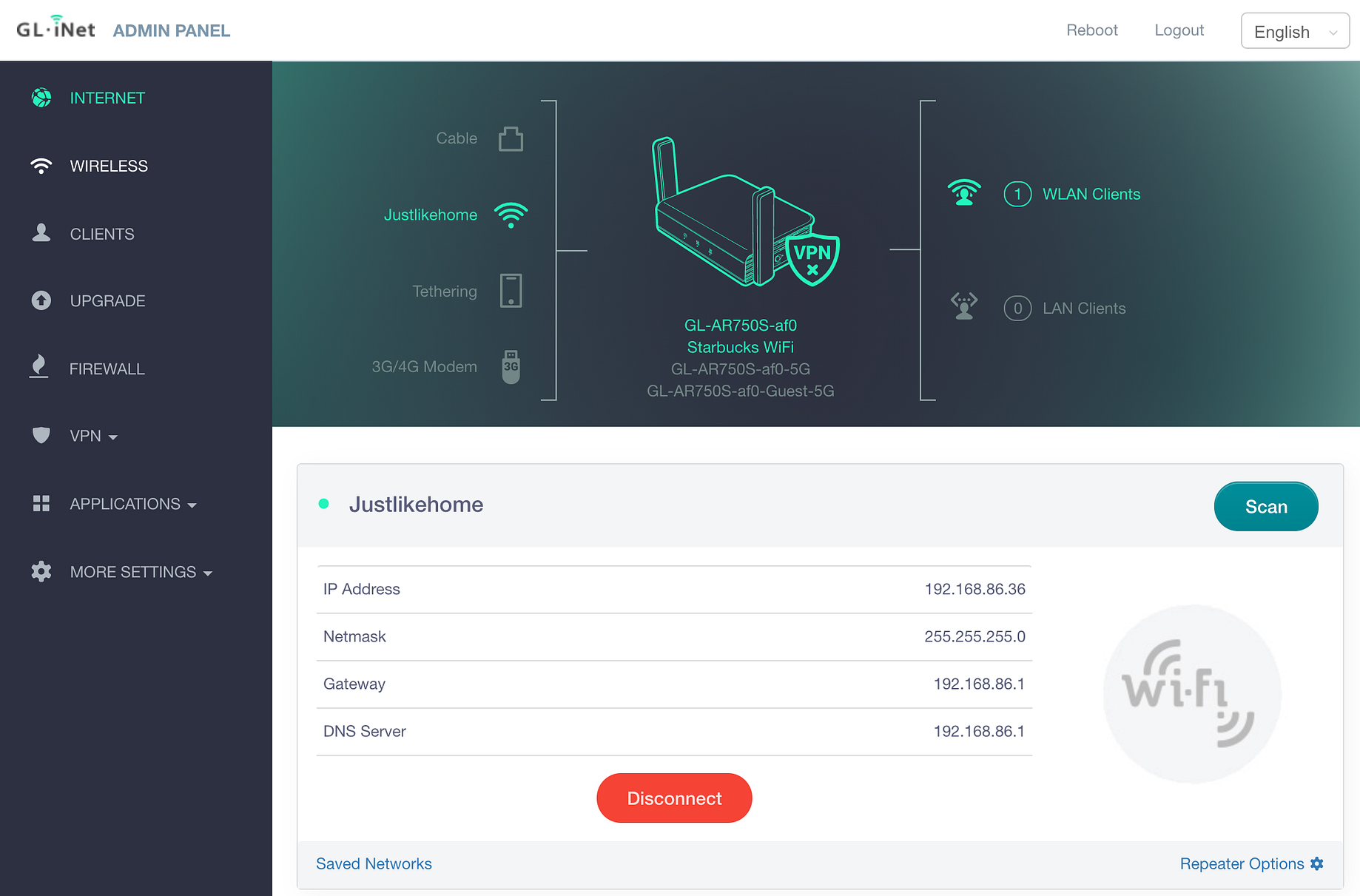The image size is (1360, 896).
Task: Select the 3G/4G Modem label
Action: [424, 367]
